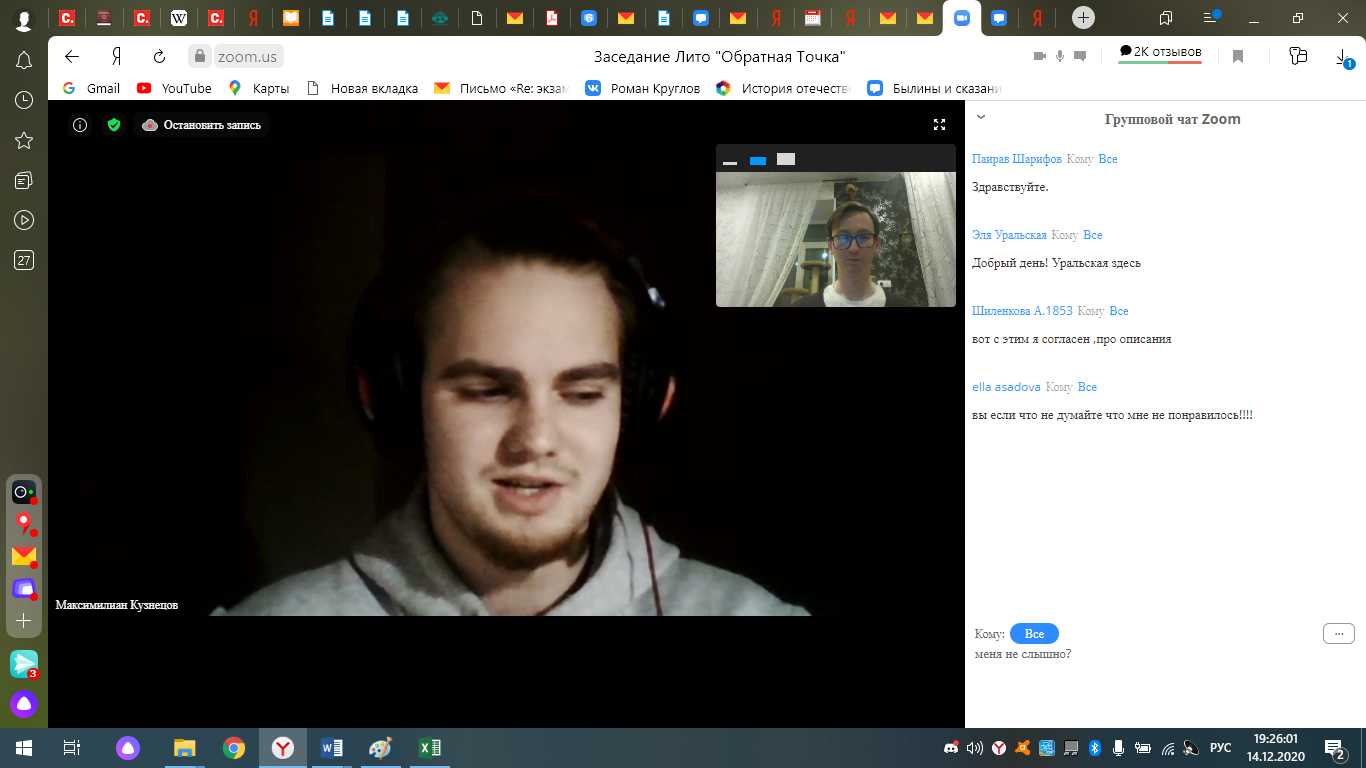Bookmark this page with bookmark icon
Screen dimensions: 1366x768
pyautogui.click(x=1237, y=56)
